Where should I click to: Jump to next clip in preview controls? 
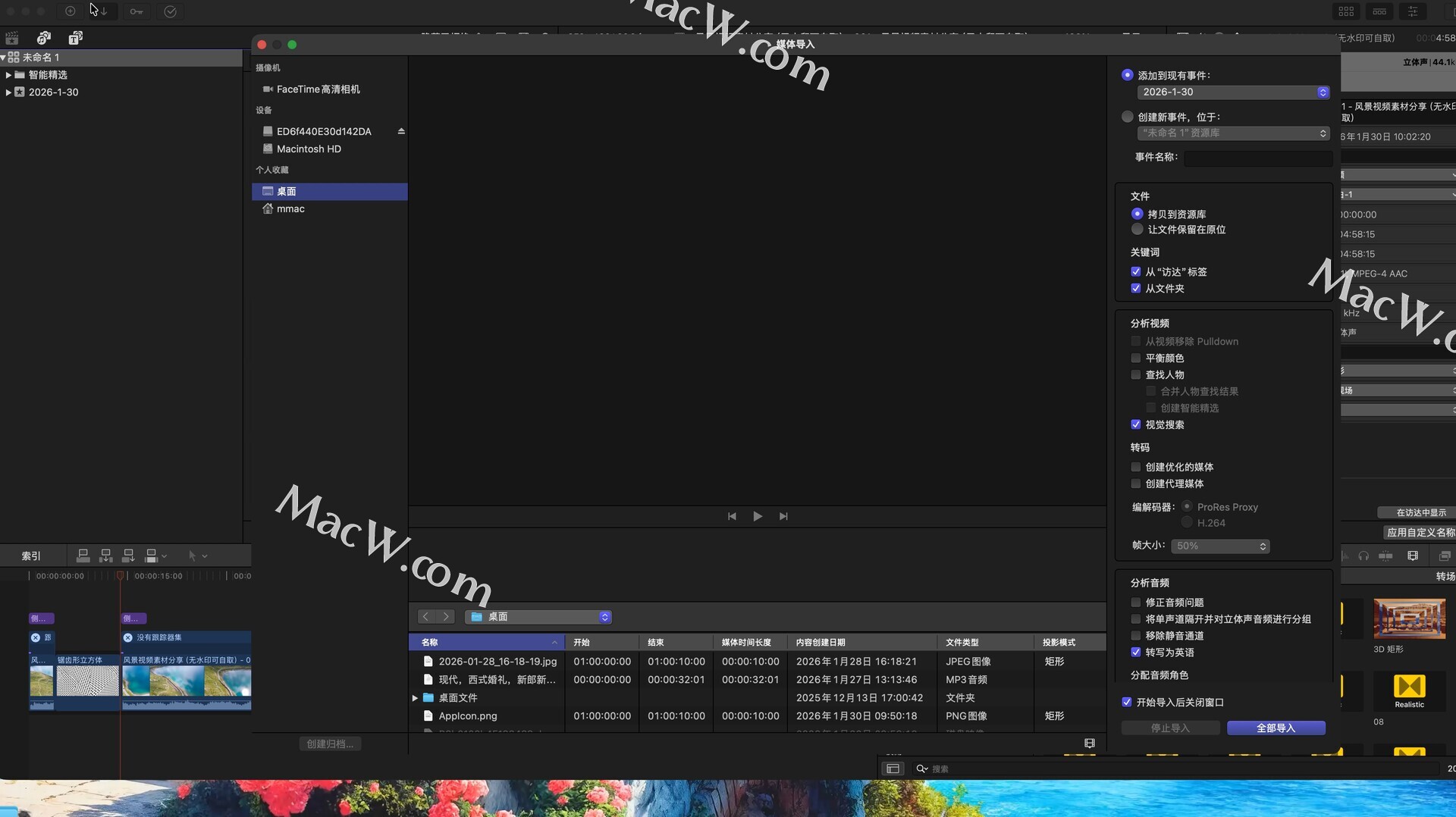point(783,516)
